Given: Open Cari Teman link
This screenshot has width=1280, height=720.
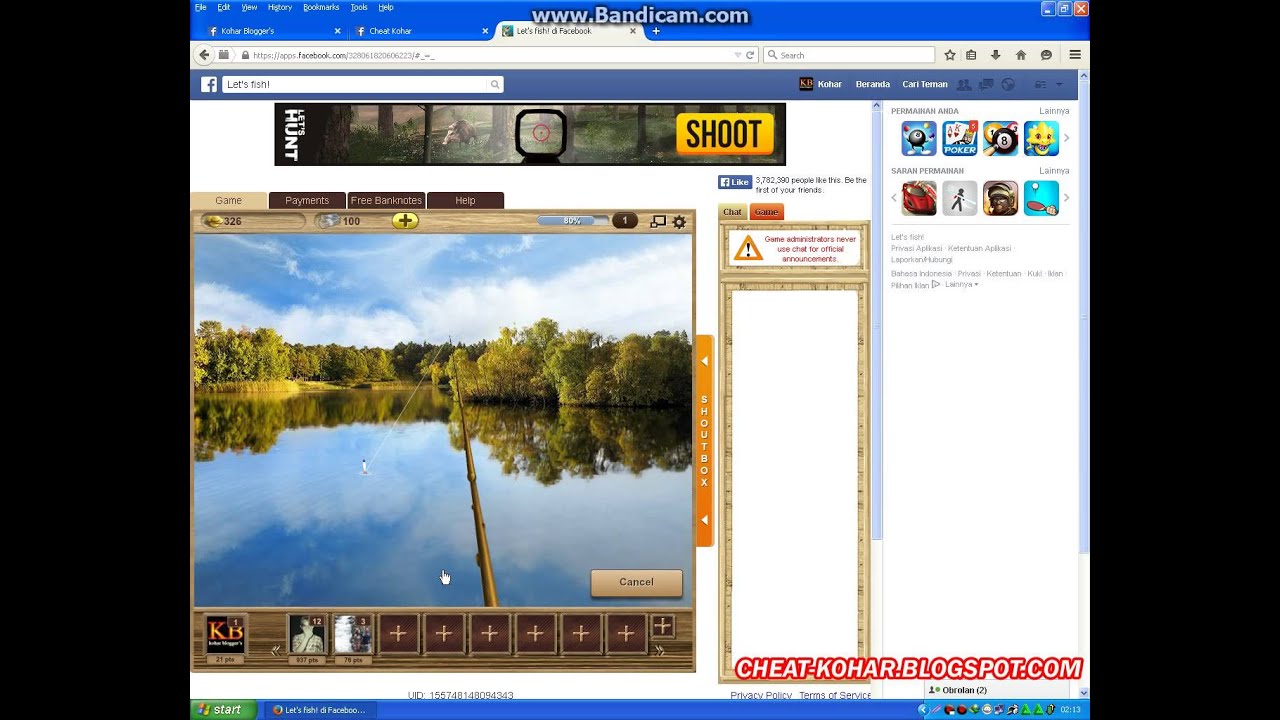Looking at the screenshot, I should coord(925,85).
